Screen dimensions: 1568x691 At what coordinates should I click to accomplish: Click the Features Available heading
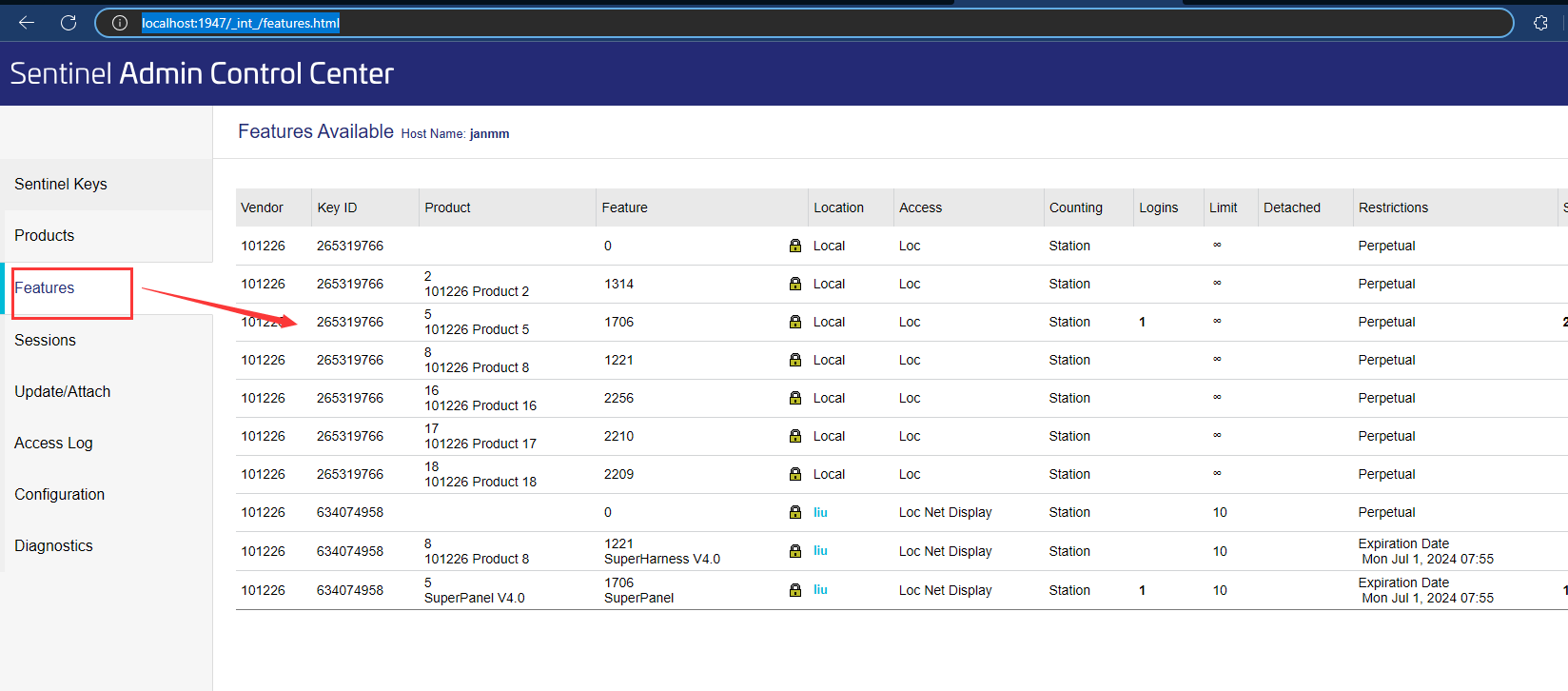point(316,131)
